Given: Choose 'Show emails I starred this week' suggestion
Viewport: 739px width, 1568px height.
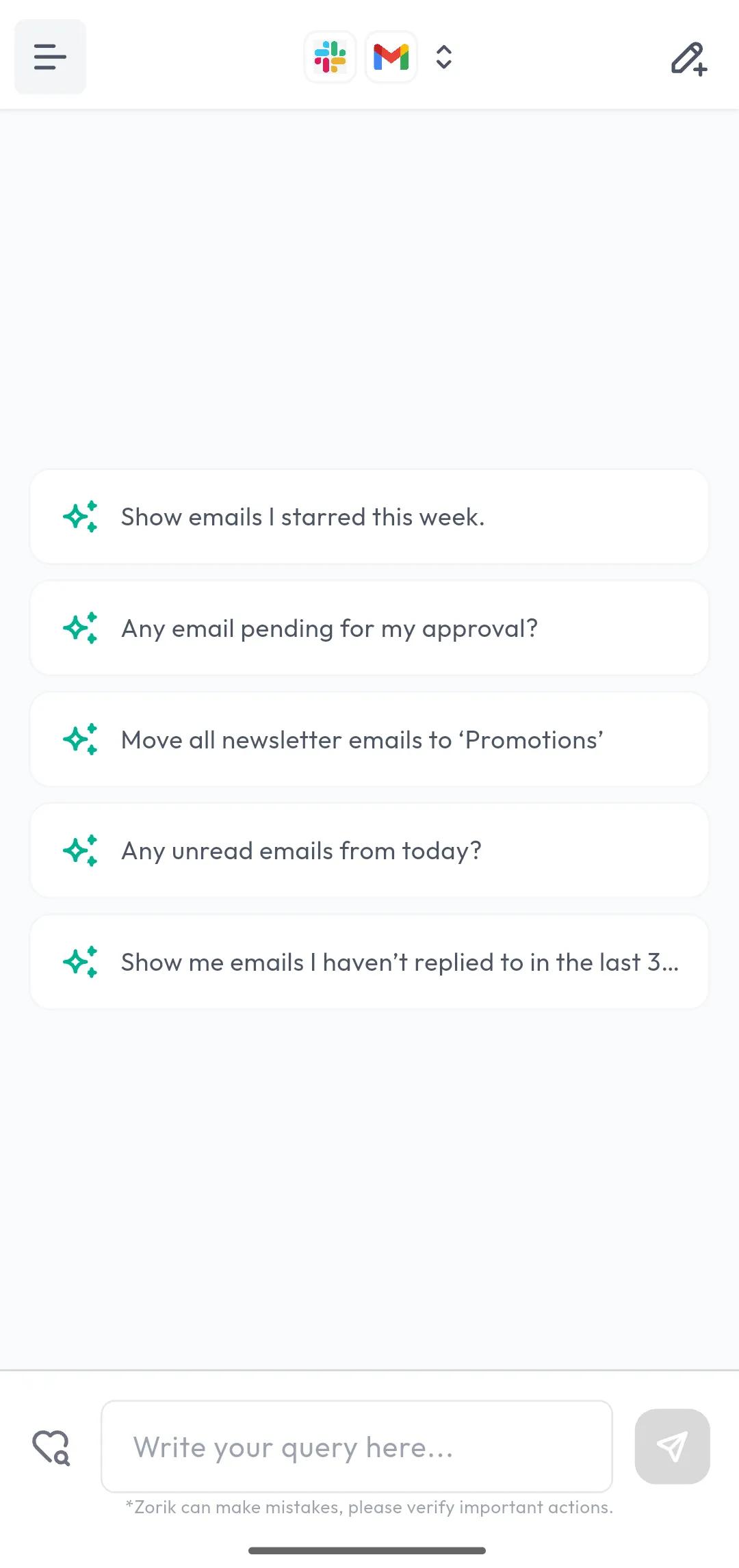Looking at the screenshot, I should [x=369, y=517].
